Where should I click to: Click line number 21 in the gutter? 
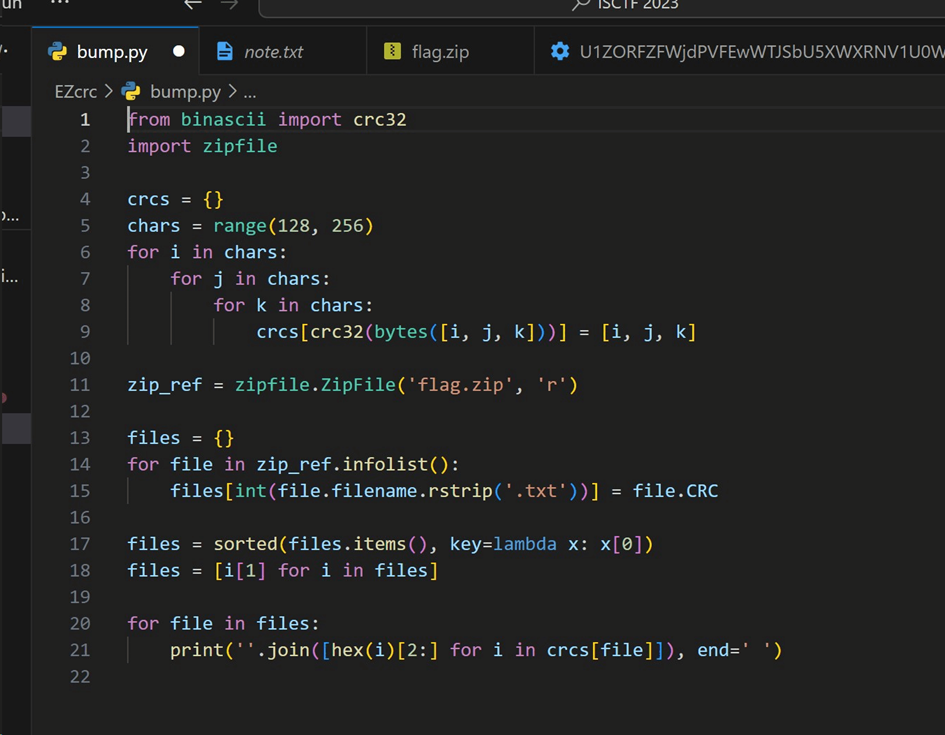click(x=80, y=650)
